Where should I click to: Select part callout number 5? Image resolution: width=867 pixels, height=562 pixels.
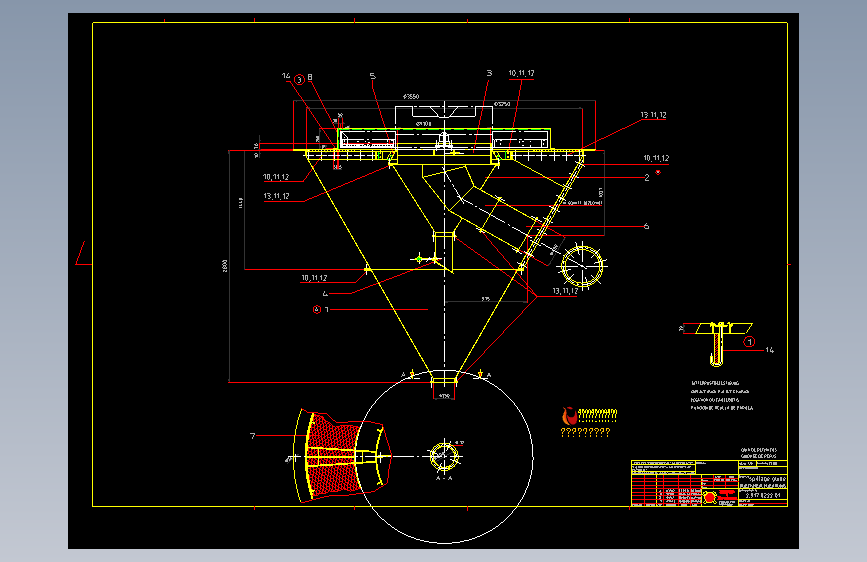pos(373,76)
